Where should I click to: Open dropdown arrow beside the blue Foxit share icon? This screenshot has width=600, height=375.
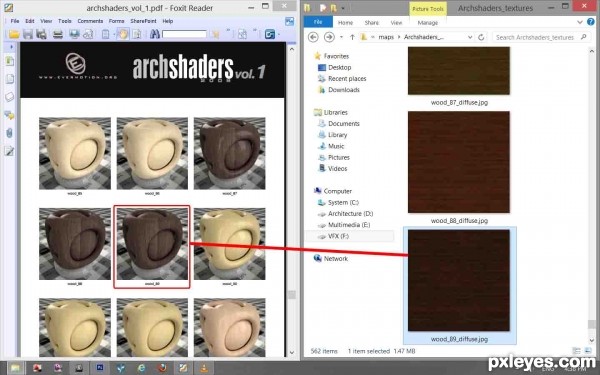(x=279, y=34)
